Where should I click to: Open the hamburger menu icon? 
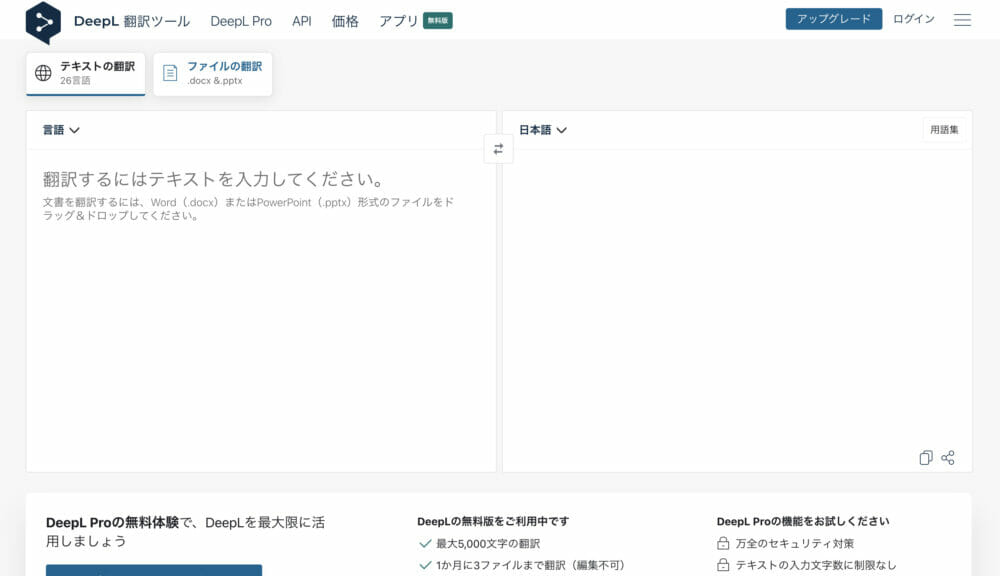pyautogui.click(x=962, y=20)
